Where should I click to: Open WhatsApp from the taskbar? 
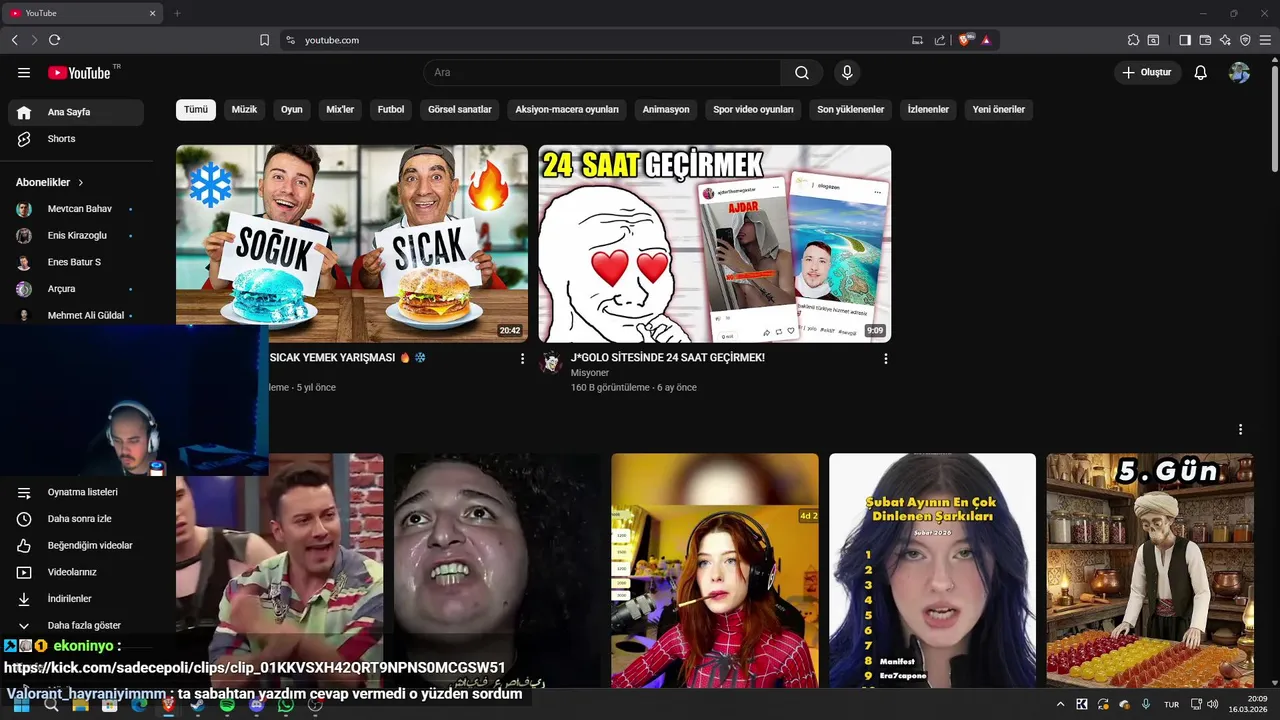point(286,705)
